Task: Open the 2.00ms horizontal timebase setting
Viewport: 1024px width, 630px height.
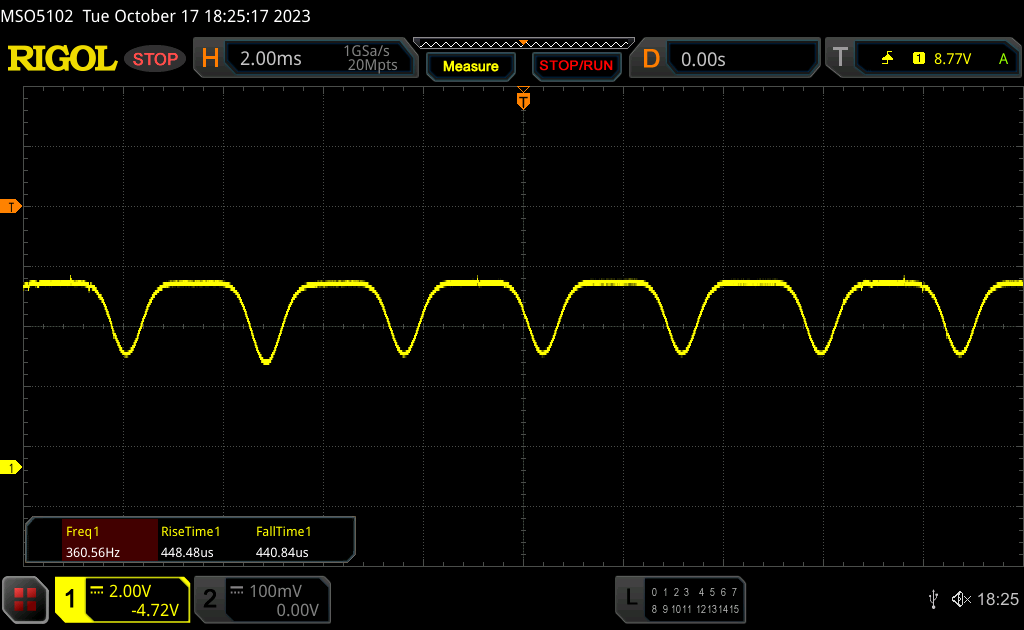Action: click(x=271, y=59)
